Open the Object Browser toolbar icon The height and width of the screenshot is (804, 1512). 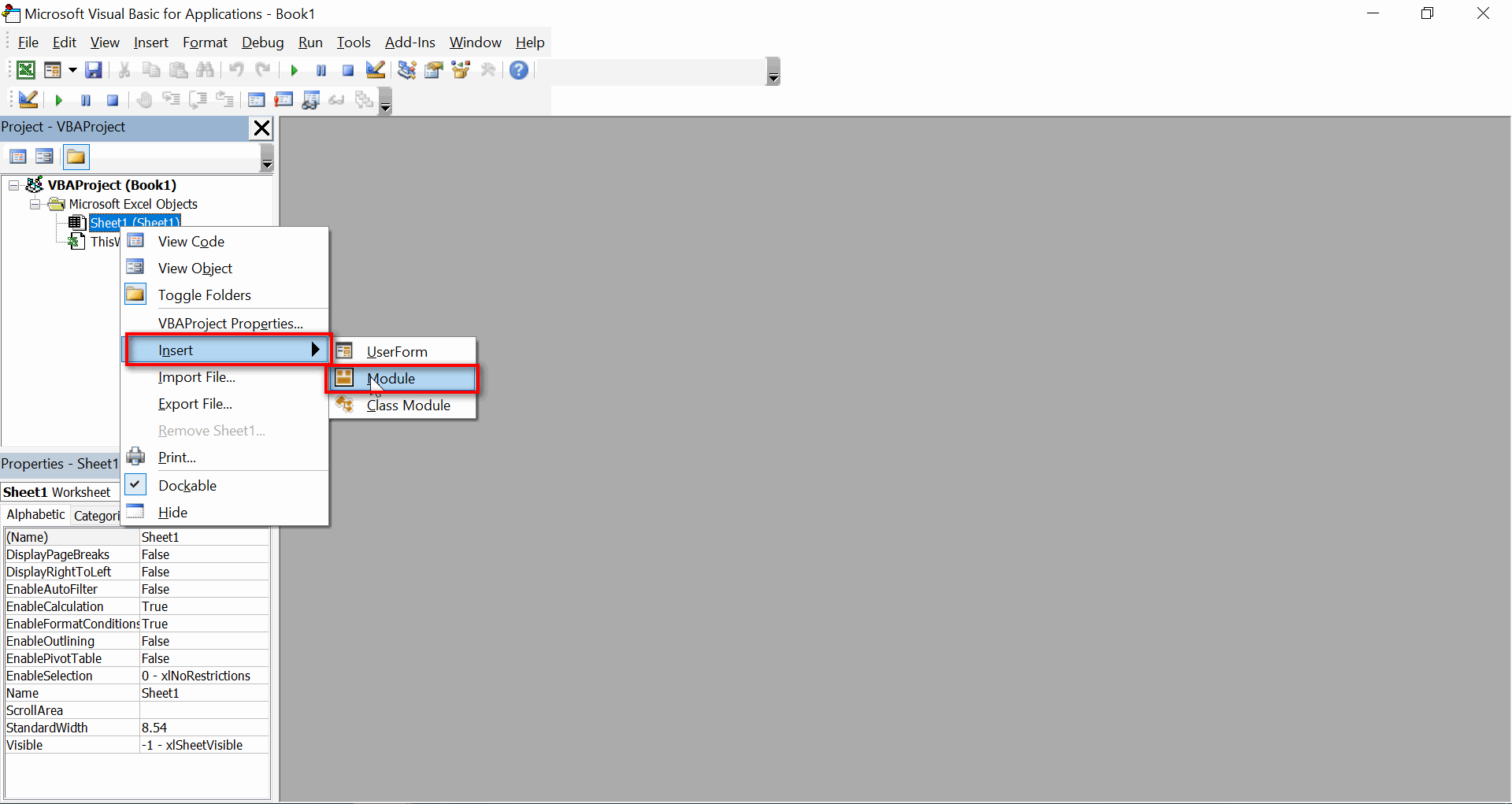[461, 70]
